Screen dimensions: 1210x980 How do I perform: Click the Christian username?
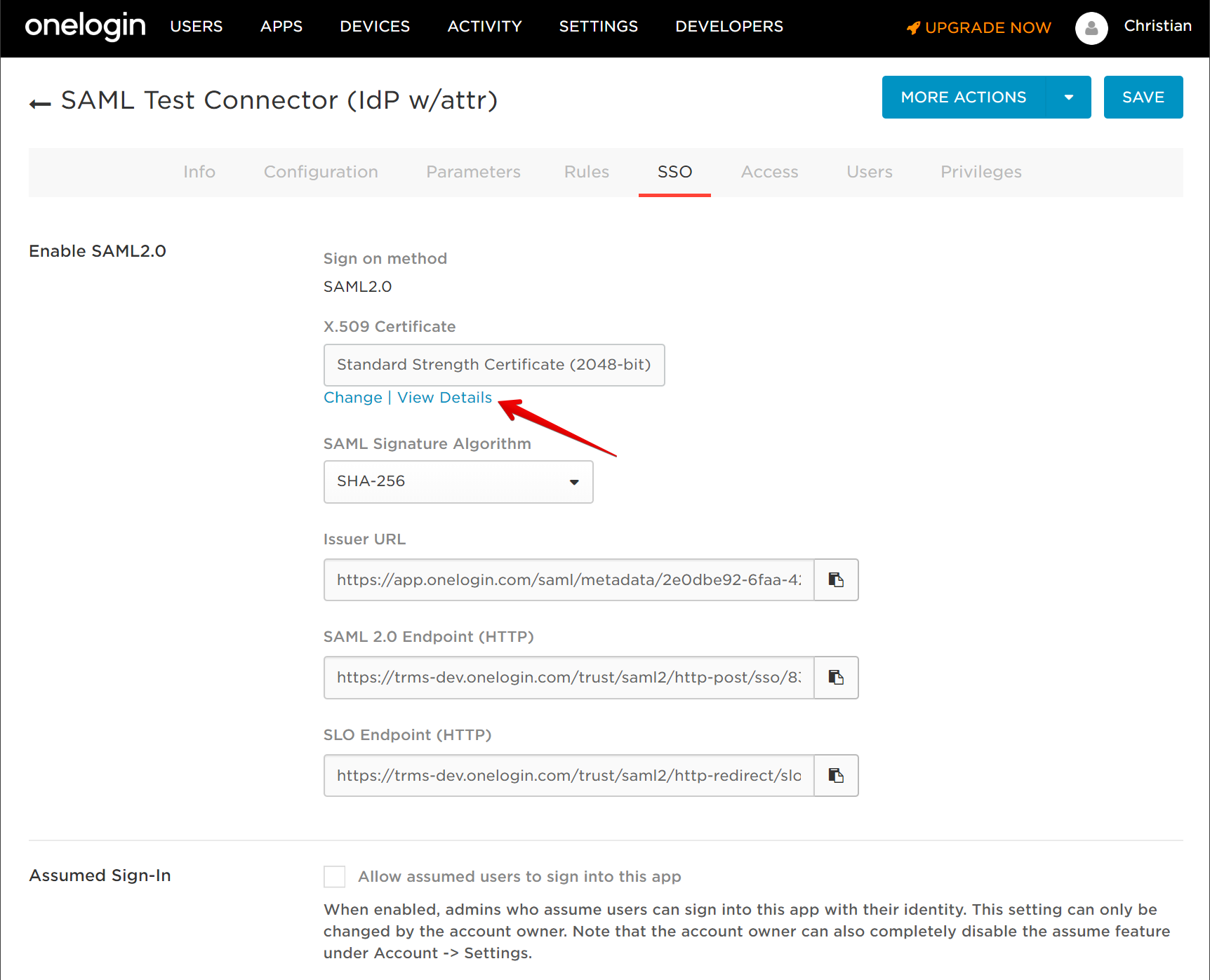(x=1158, y=26)
